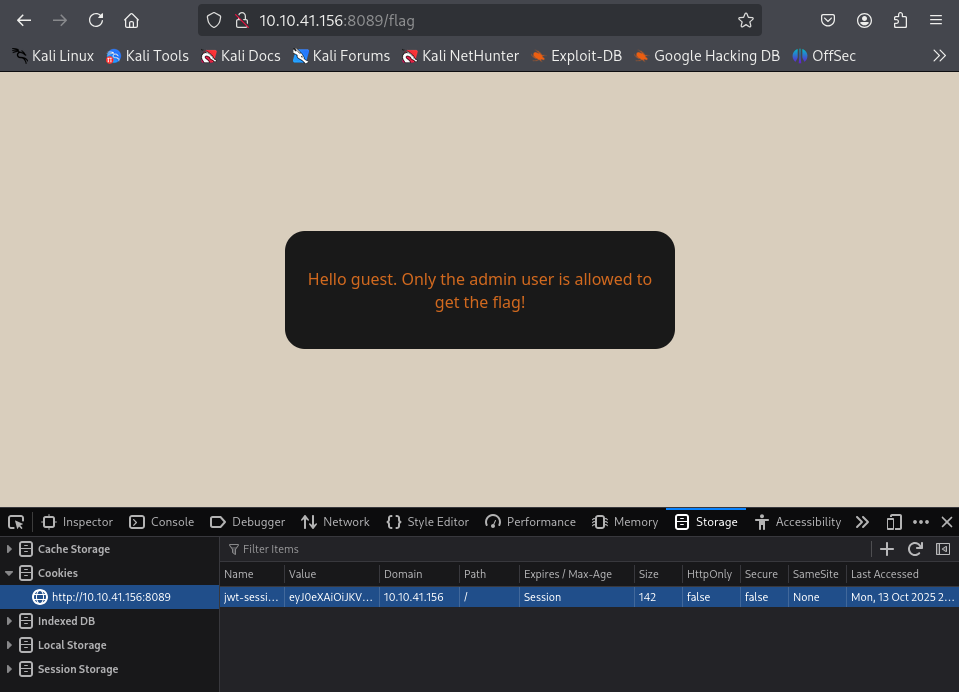The width and height of the screenshot is (959, 692).
Task: Show more bookmarks toolbar items
Action: [x=939, y=56]
